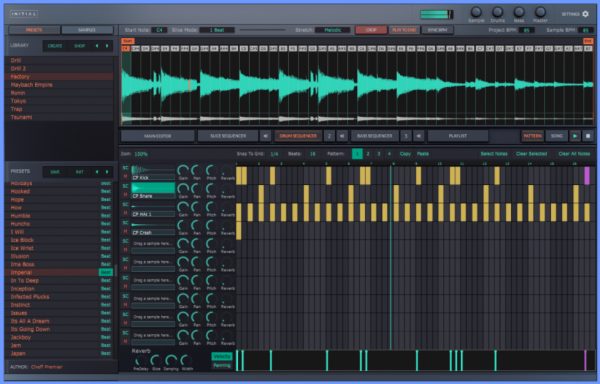Viewport: 600px width, 384px height.
Task: Click the Reverb Damping knob
Action: pyautogui.click(x=171, y=361)
